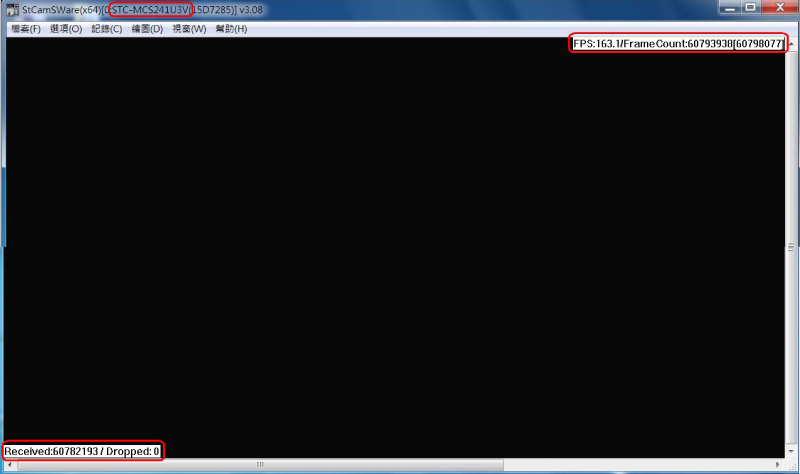Click the horizontal scrollbar thumb
800x474 pixels.
pos(262,465)
